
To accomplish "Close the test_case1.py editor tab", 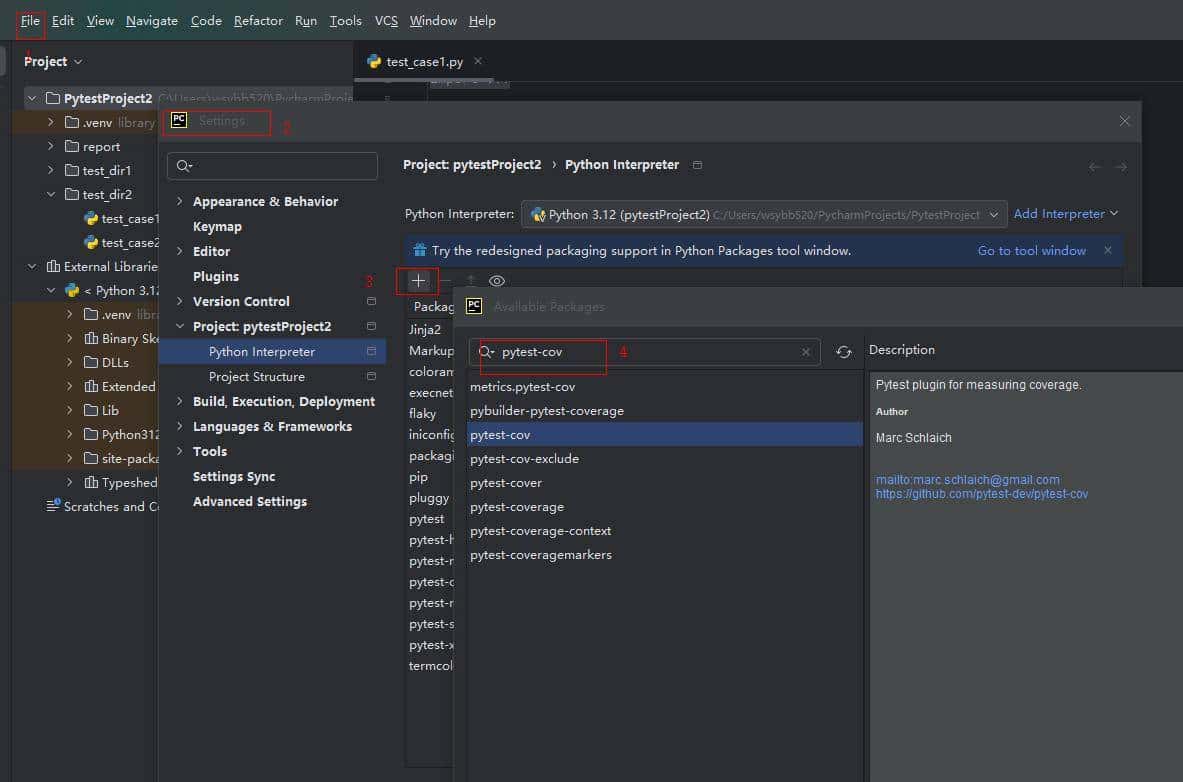I will click(x=478, y=61).
